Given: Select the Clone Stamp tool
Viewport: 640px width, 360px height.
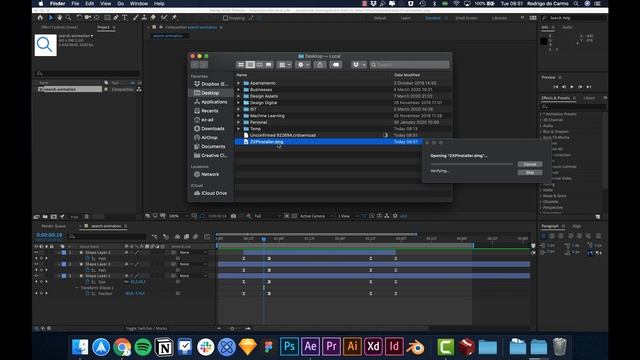Looking at the screenshot, I should pyautogui.click(x=144, y=18).
